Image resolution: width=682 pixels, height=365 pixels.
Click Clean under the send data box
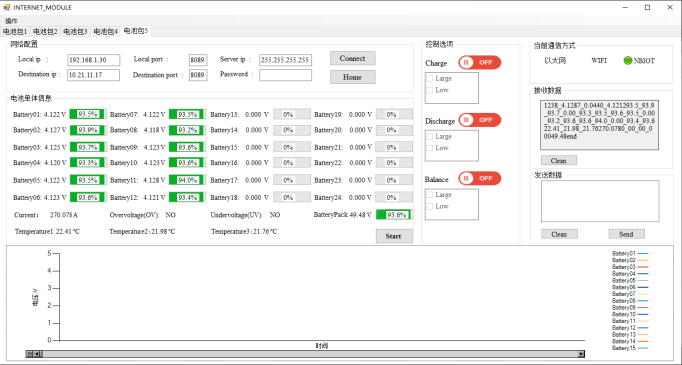click(559, 234)
